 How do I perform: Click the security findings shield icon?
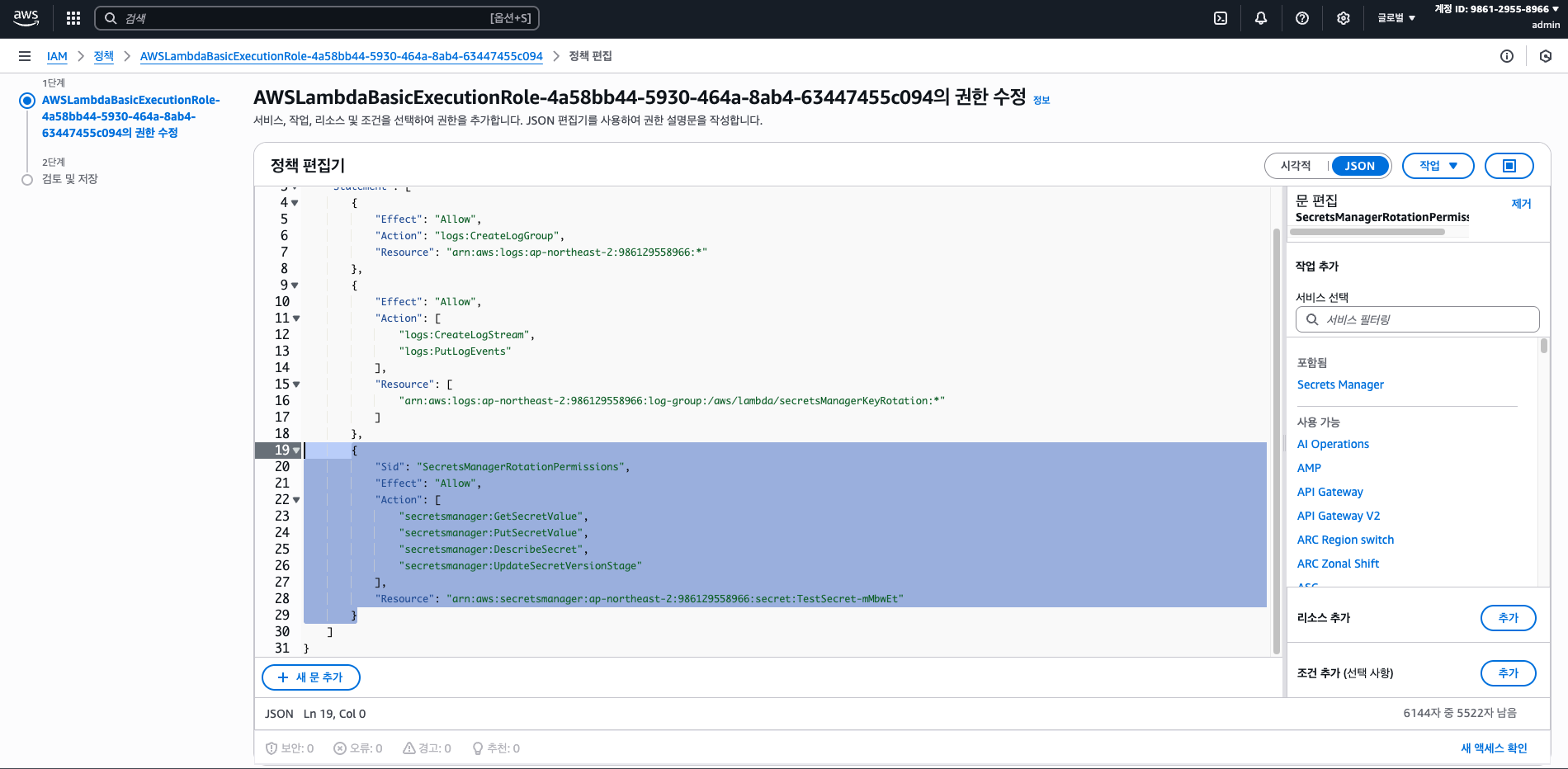pyautogui.click(x=272, y=748)
